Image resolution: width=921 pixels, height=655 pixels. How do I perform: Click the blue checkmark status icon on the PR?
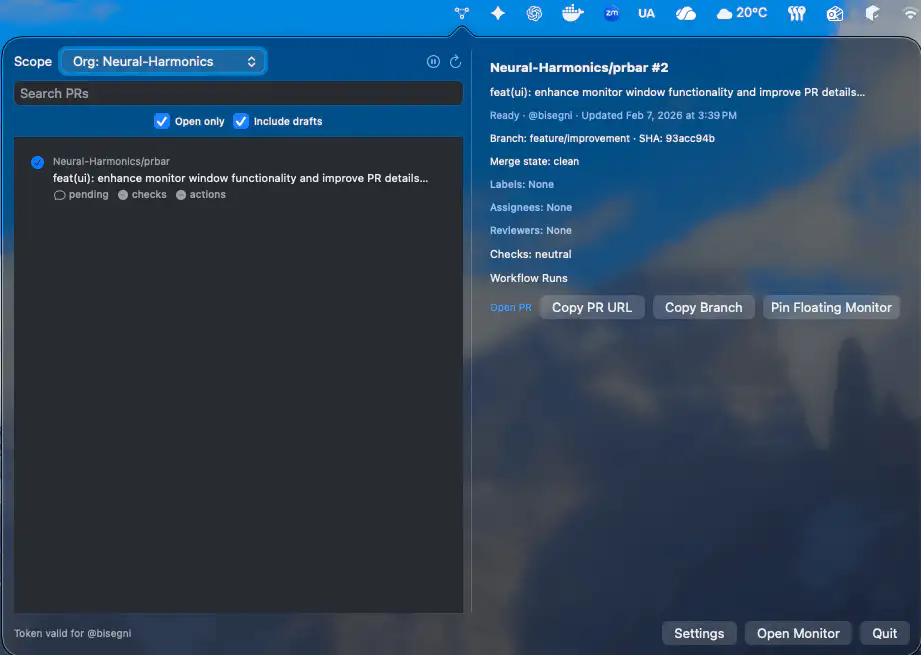point(38,163)
